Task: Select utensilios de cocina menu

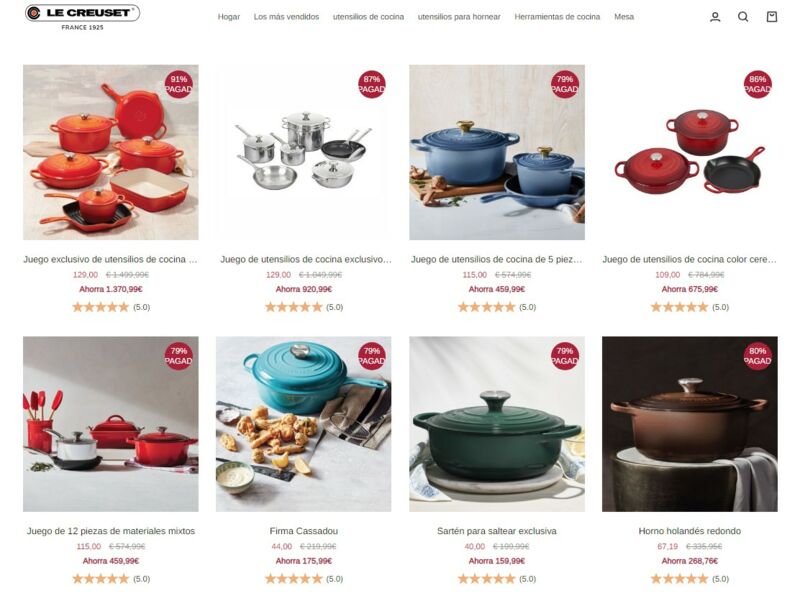Action: click(368, 17)
